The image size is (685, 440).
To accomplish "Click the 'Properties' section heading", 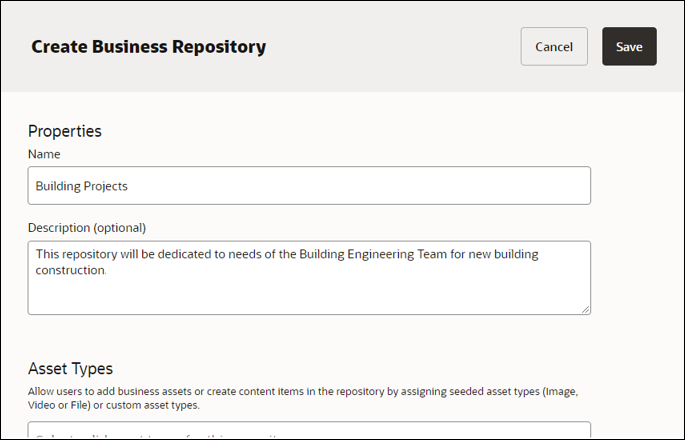I will coord(65,131).
